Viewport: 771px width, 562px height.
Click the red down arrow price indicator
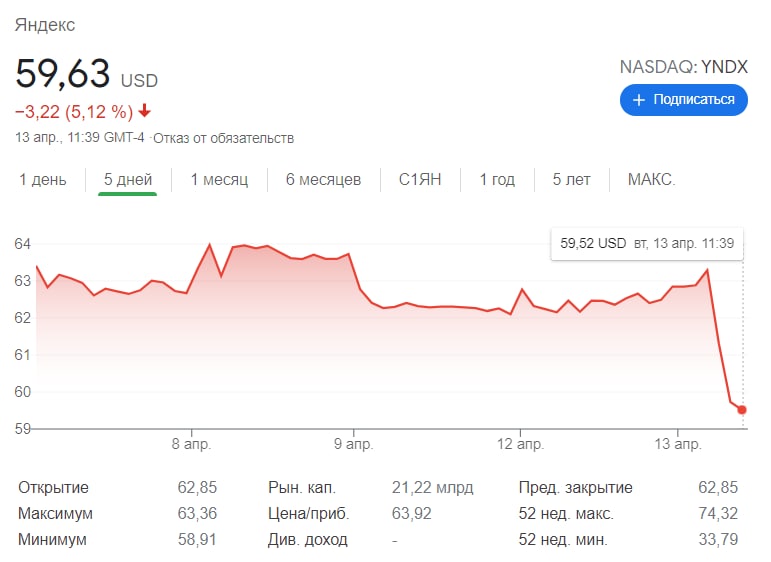145,111
